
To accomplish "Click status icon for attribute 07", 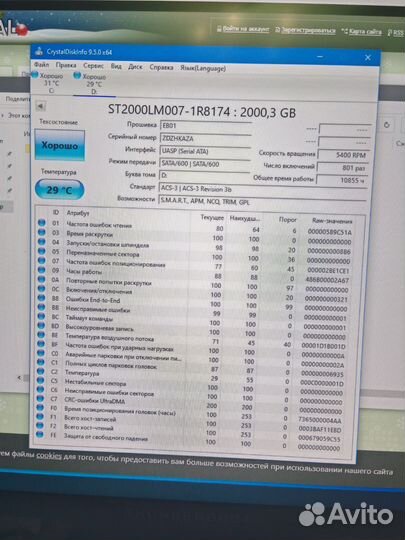I will click(42, 260).
